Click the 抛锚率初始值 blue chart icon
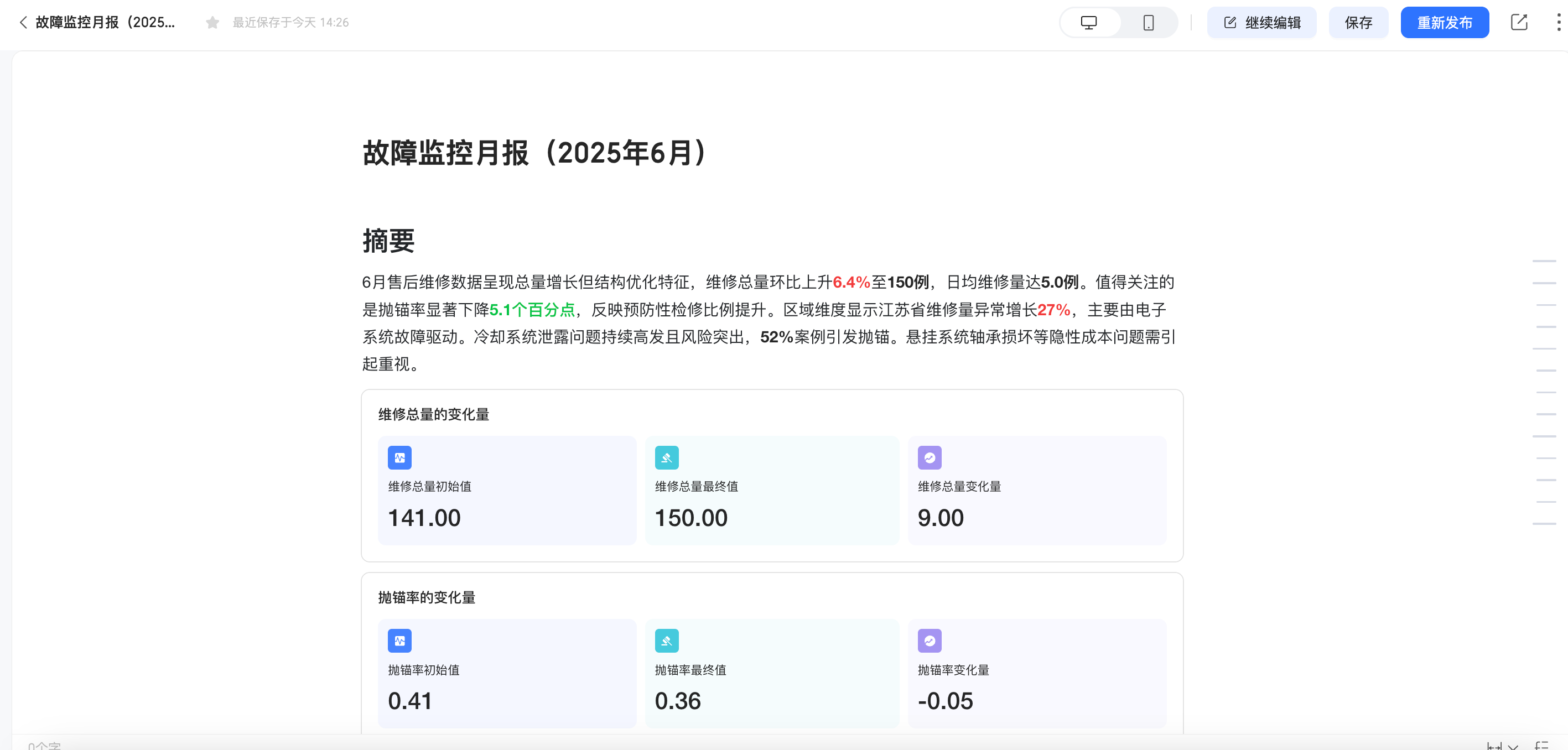1568x750 pixels. click(x=399, y=640)
